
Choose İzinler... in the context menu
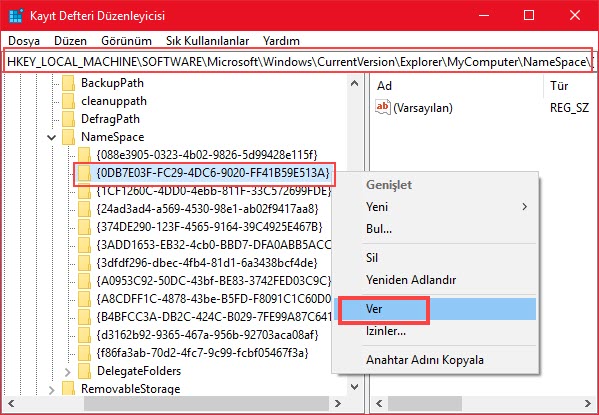pyautogui.click(x=435, y=331)
